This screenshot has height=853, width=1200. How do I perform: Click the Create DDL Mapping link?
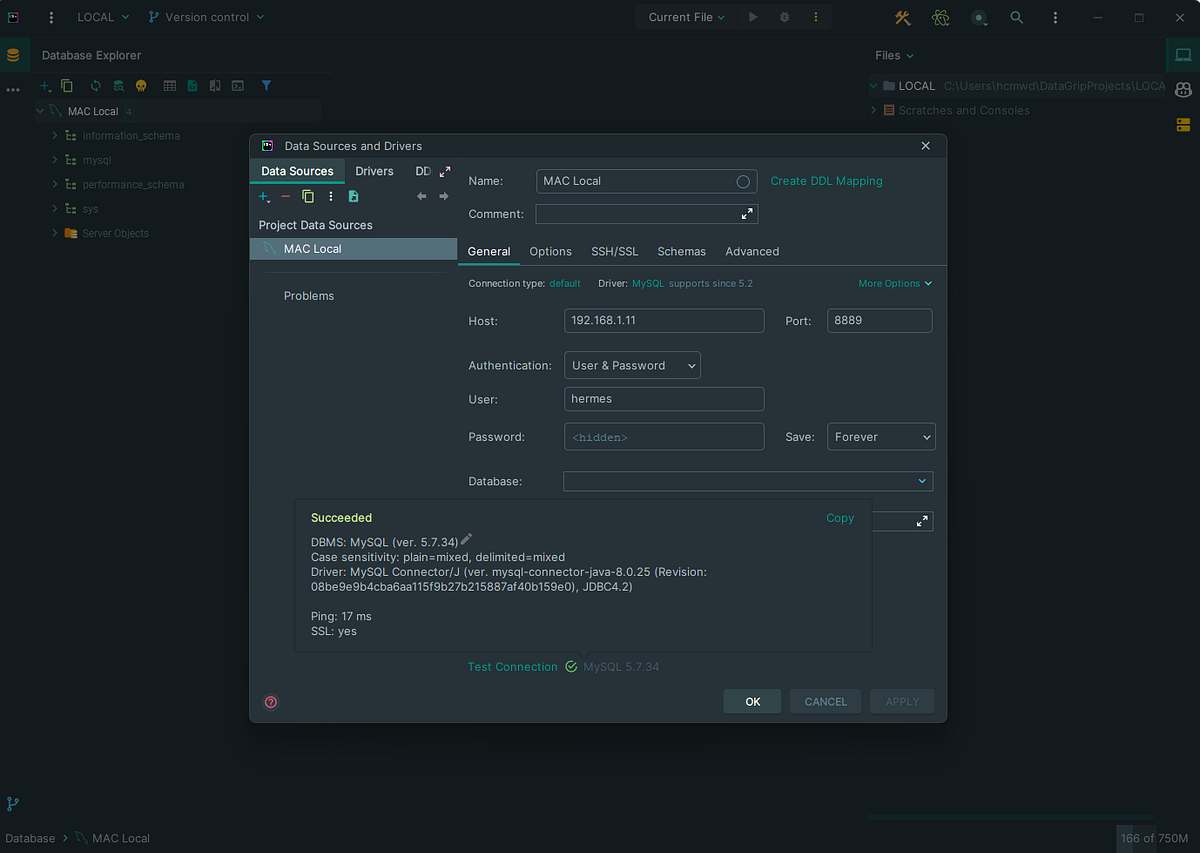826,181
